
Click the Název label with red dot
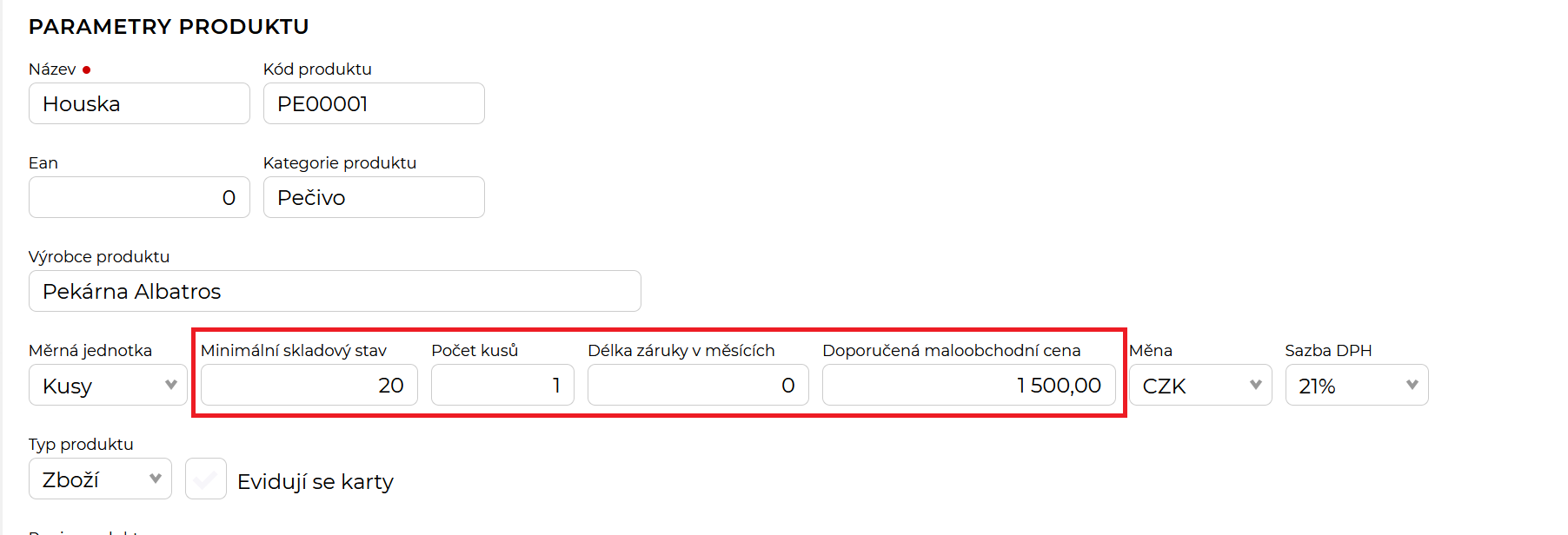[x=53, y=69]
